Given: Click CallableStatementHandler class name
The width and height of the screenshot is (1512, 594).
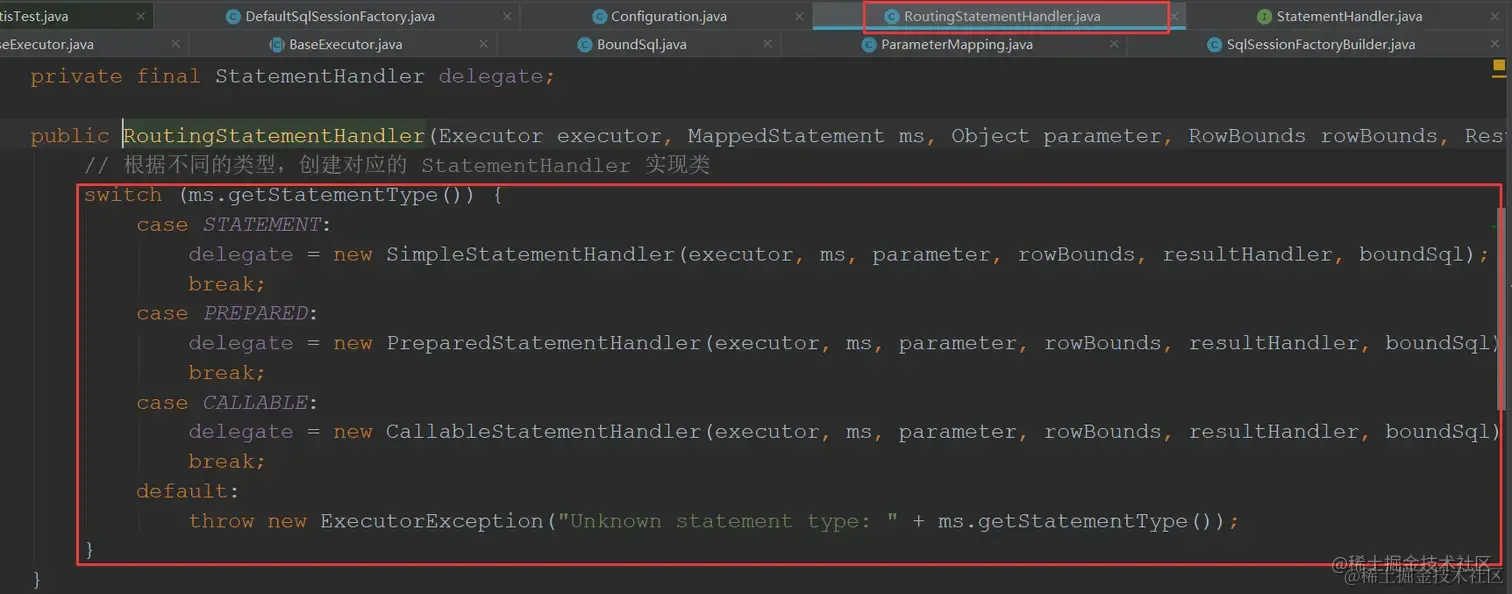Looking at the screenshot, I should [544, 431].
